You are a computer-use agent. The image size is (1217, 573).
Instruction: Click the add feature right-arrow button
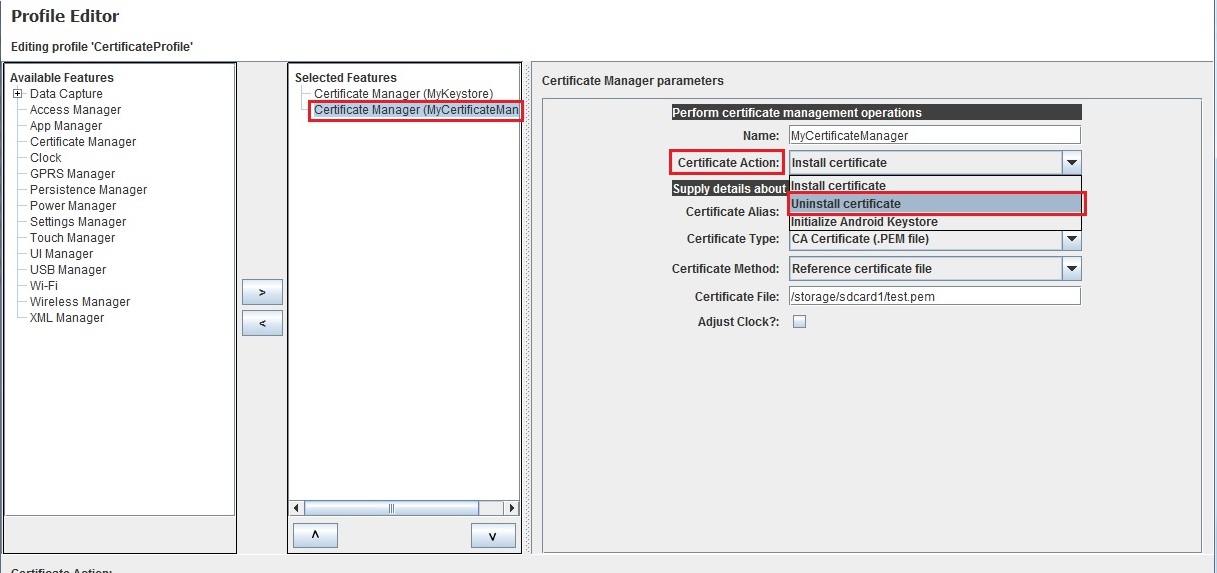tap(262, 292)
